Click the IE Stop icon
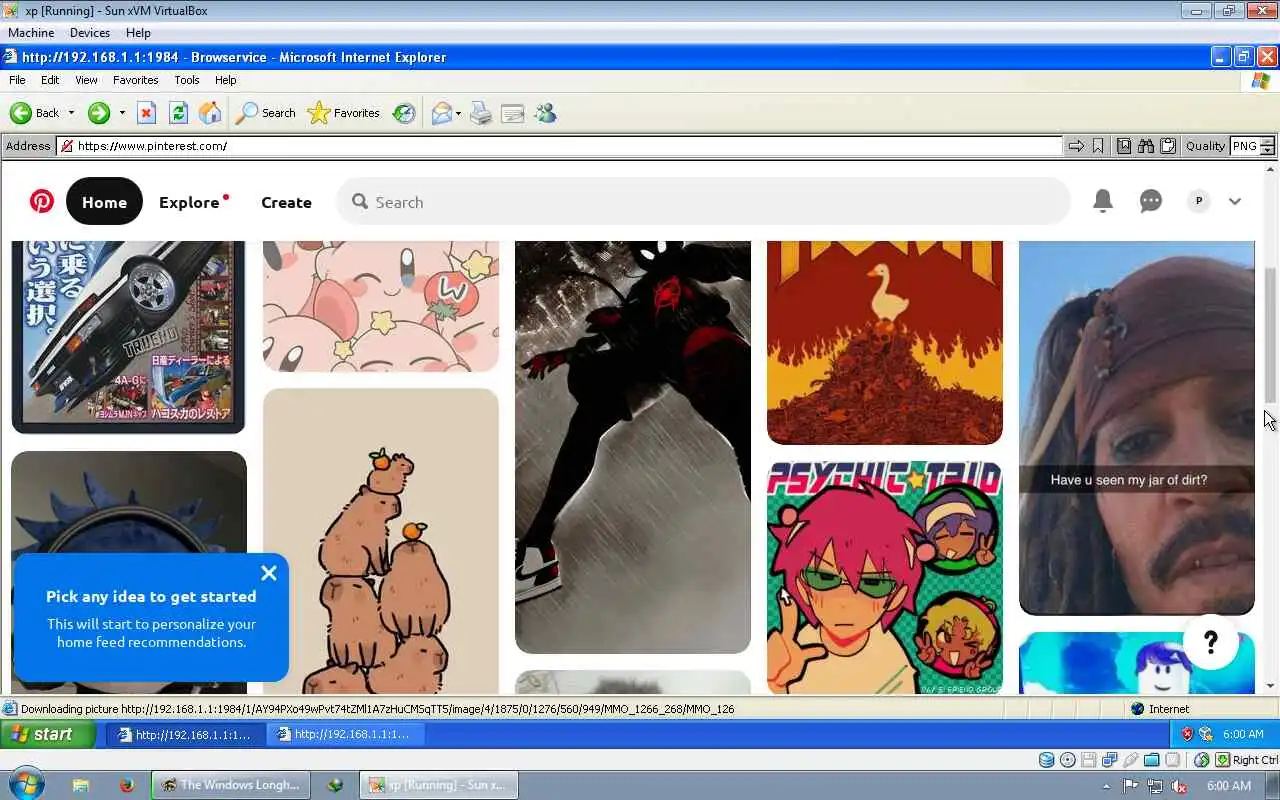Image resolution: width=1280 pixels, height=800 pixels. coord(146,113)
